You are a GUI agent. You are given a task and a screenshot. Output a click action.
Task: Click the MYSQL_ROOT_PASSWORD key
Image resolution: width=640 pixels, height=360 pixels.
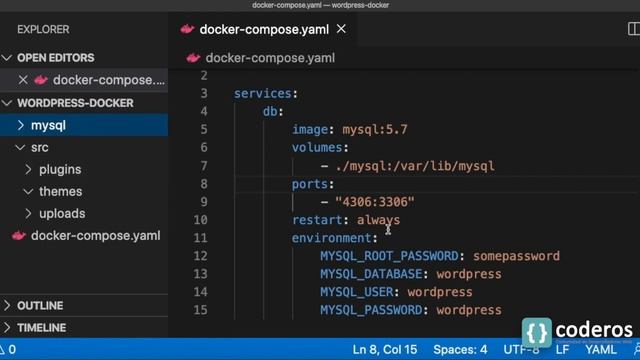point(389,256)
